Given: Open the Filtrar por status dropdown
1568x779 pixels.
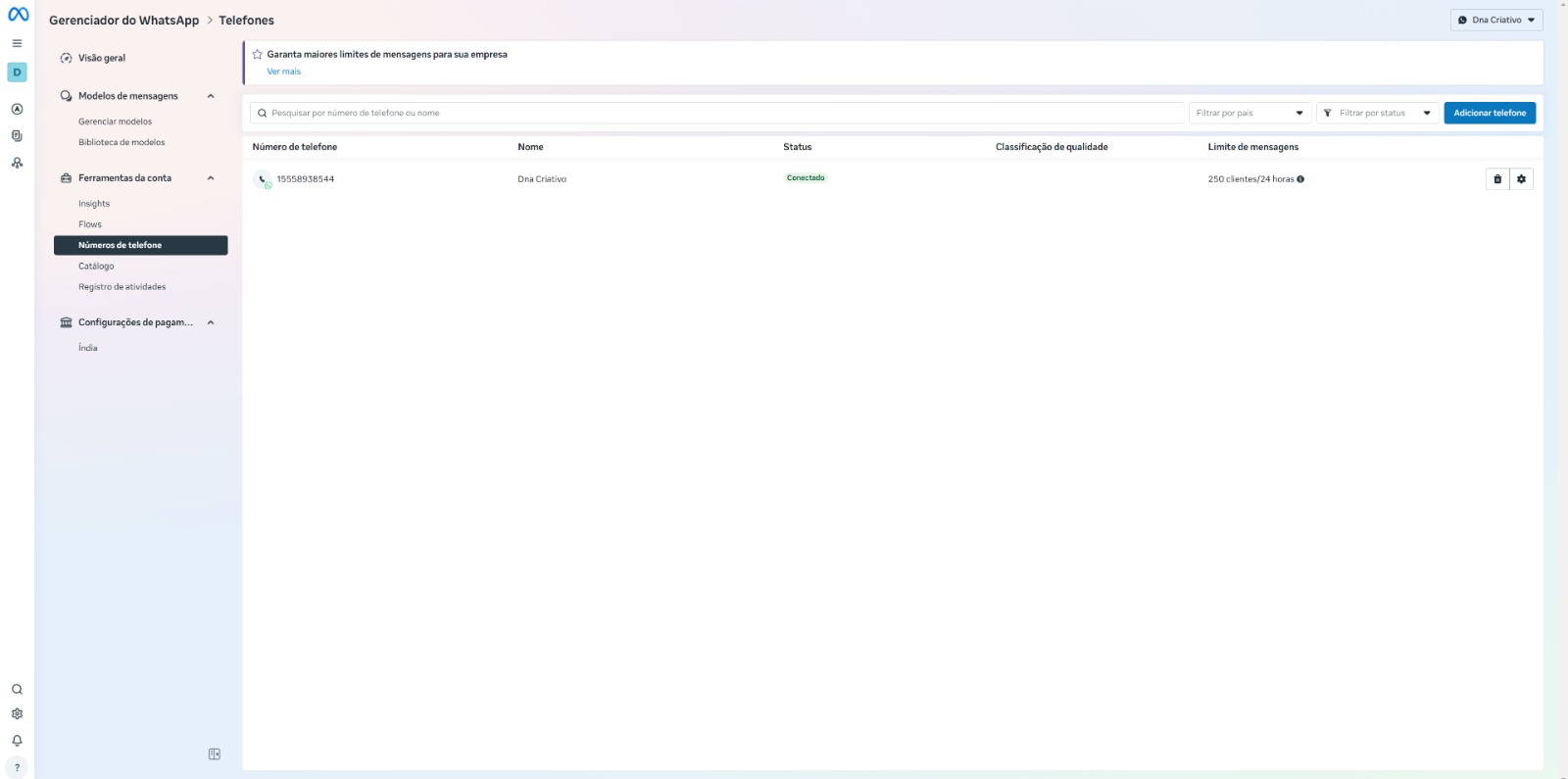Looking at the screenshot, I should (x=1377, y=114).
